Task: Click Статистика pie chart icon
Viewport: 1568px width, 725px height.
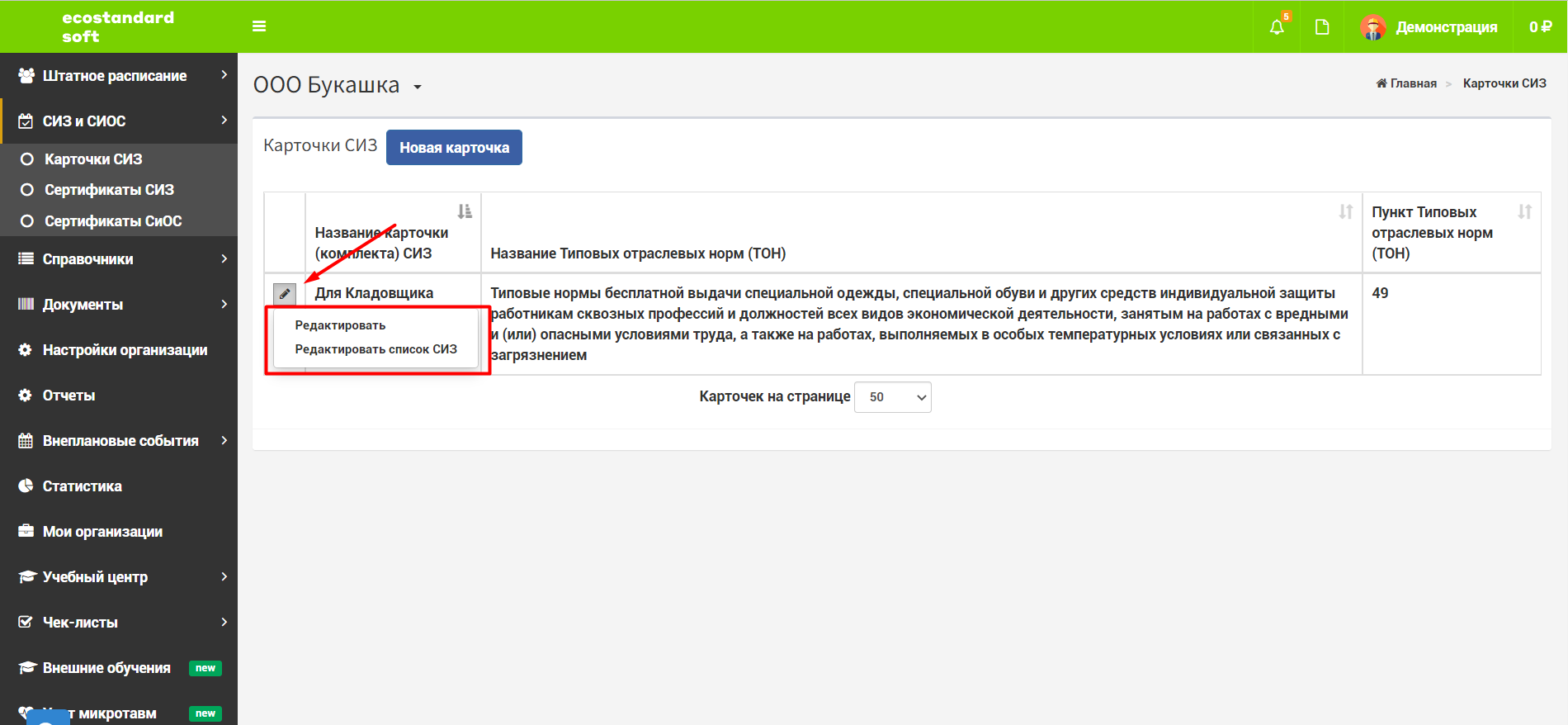Action: 26,486
